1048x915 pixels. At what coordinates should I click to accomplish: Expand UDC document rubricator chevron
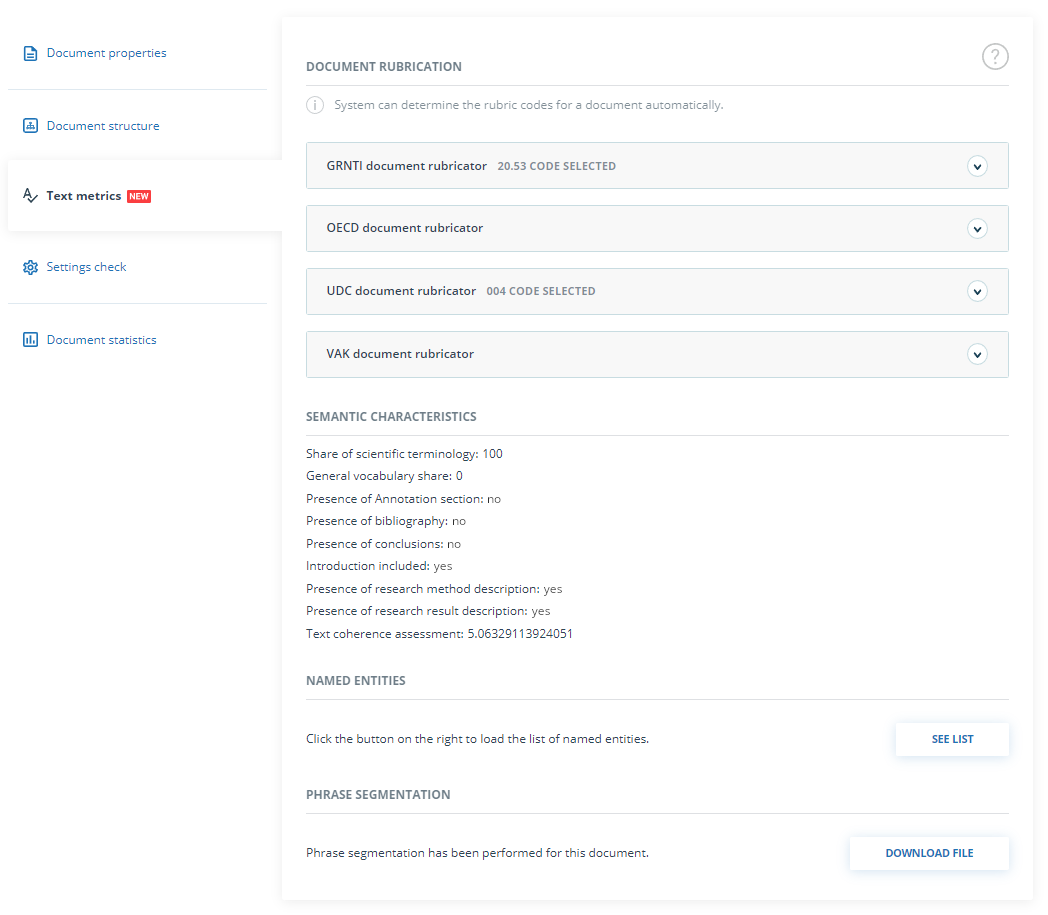[x=977, y=291]
